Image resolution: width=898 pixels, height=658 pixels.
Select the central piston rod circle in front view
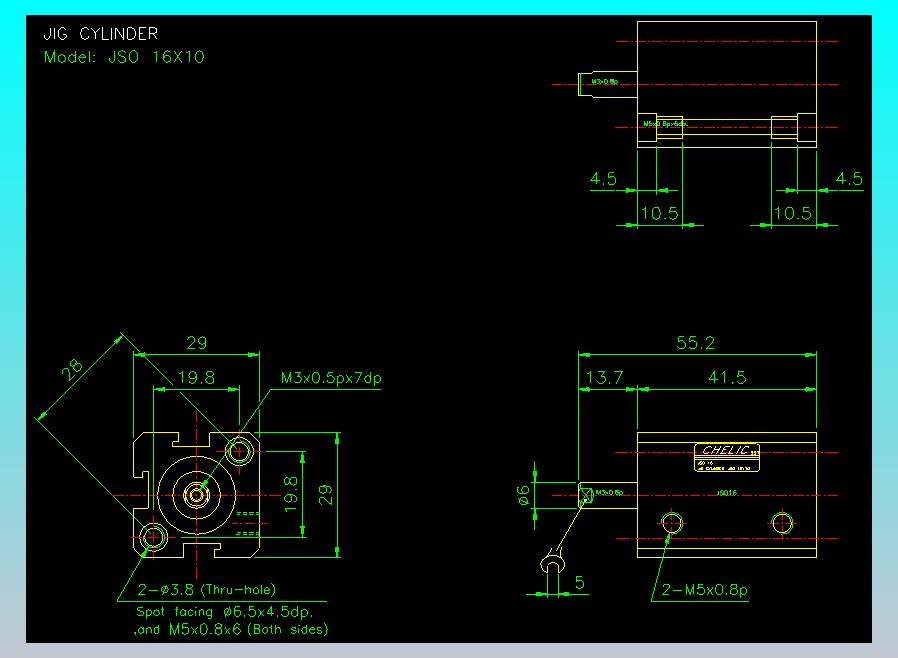coord(196,495)
